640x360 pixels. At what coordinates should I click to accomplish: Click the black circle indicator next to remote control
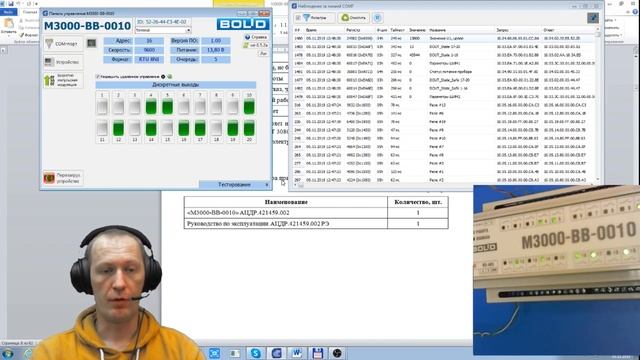click(x=163, y=76)
